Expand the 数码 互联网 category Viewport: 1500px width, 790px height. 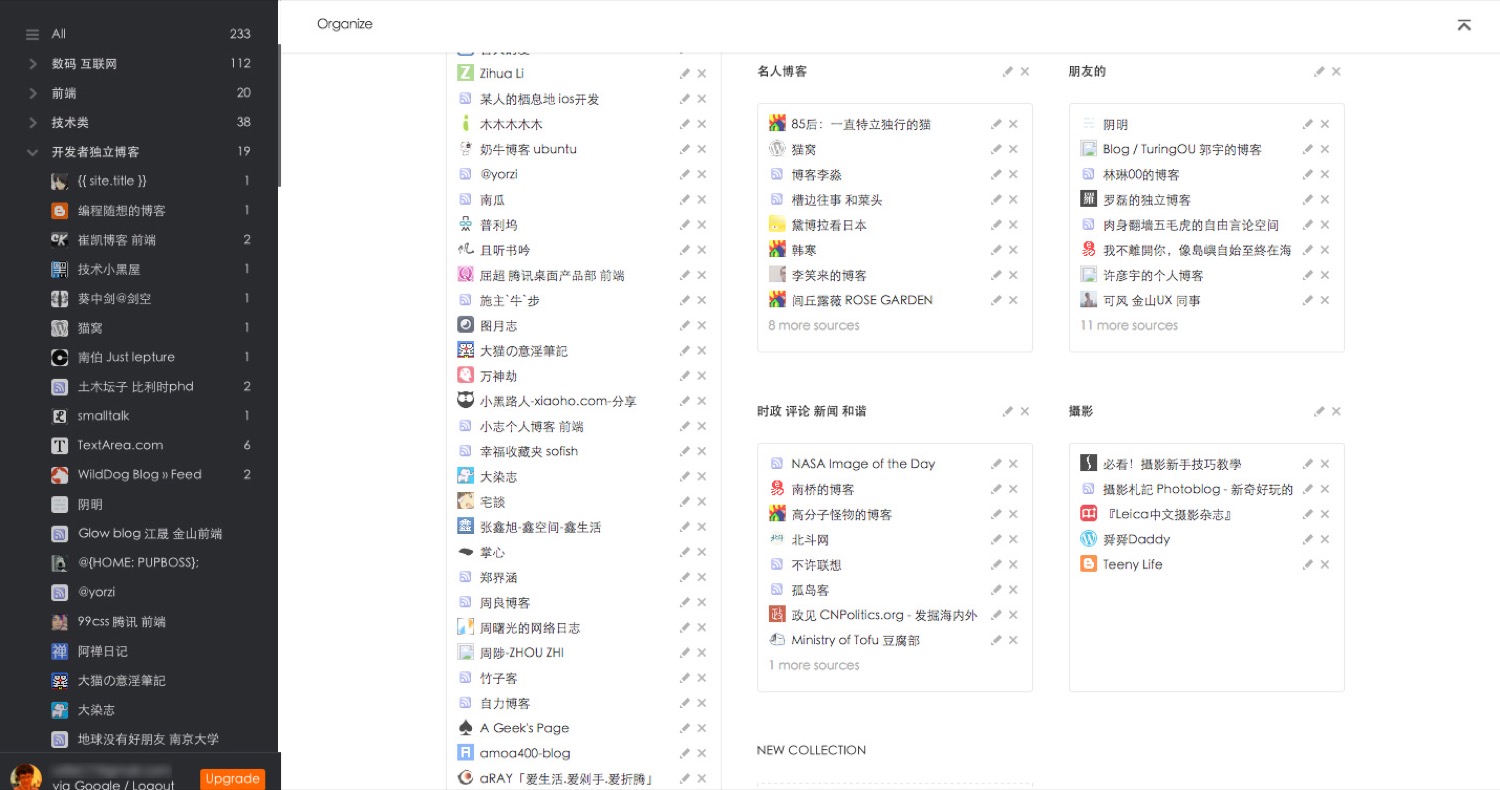(x=33, y=64)
